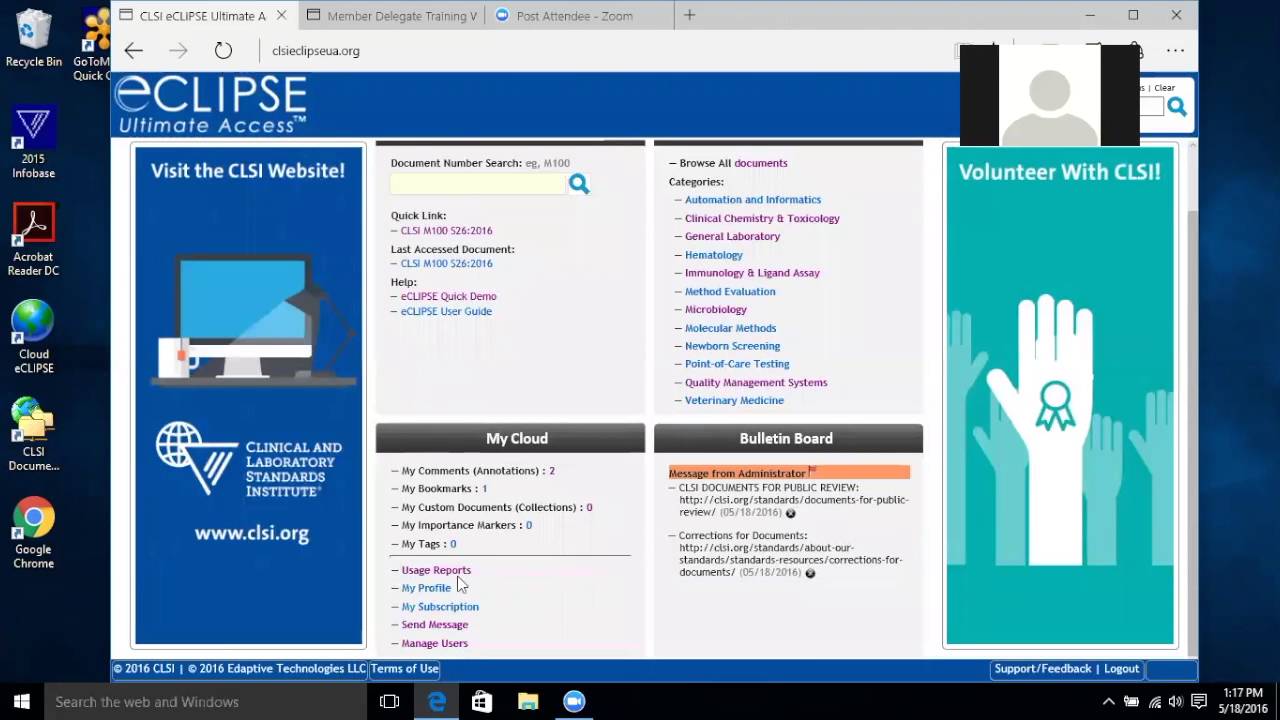
Task: Close the CLSI eCLIPSE Ultimate browser tab
Action: (282, 15)
